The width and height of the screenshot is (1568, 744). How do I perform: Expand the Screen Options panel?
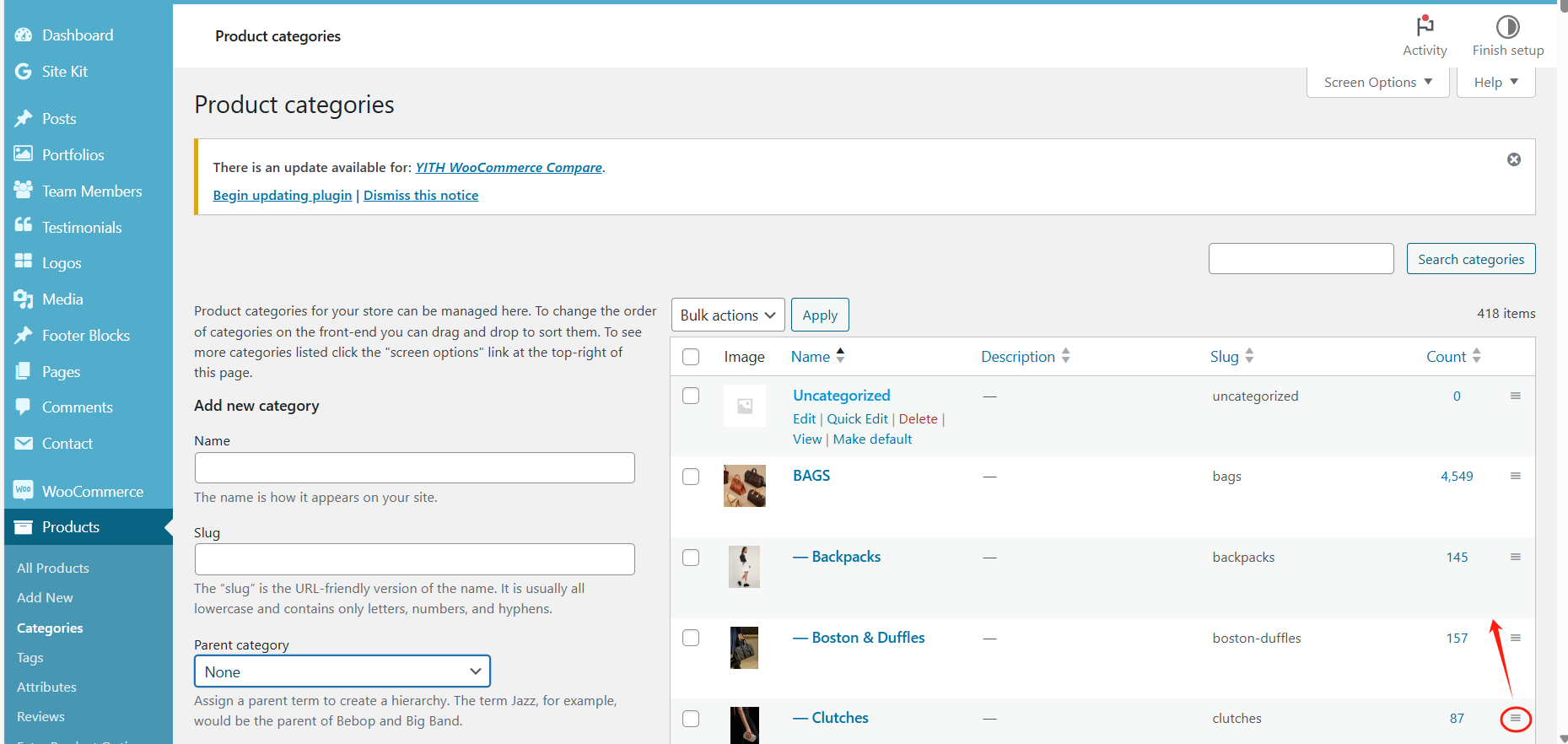[1377, 83]
